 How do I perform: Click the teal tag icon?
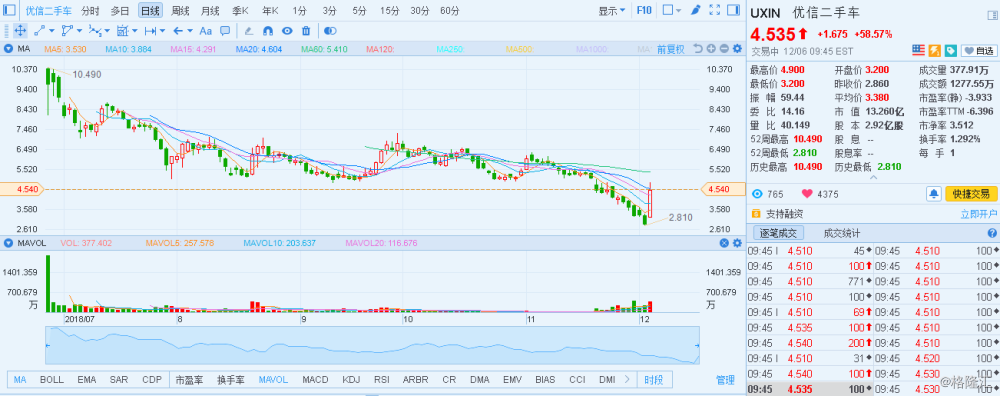(x=950, y=50)
